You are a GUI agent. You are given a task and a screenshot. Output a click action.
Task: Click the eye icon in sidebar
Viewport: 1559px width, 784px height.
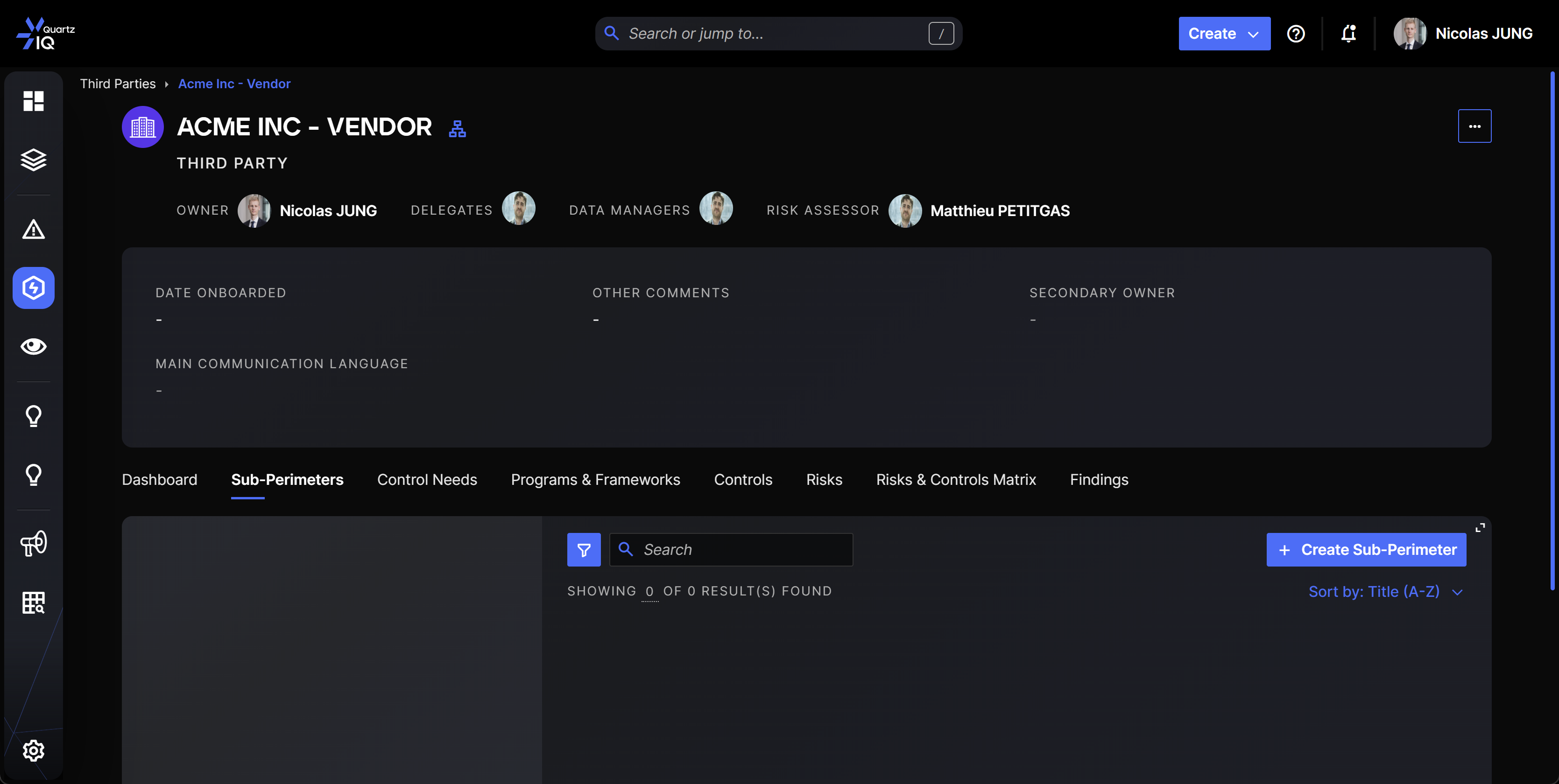tap(33, 346)
